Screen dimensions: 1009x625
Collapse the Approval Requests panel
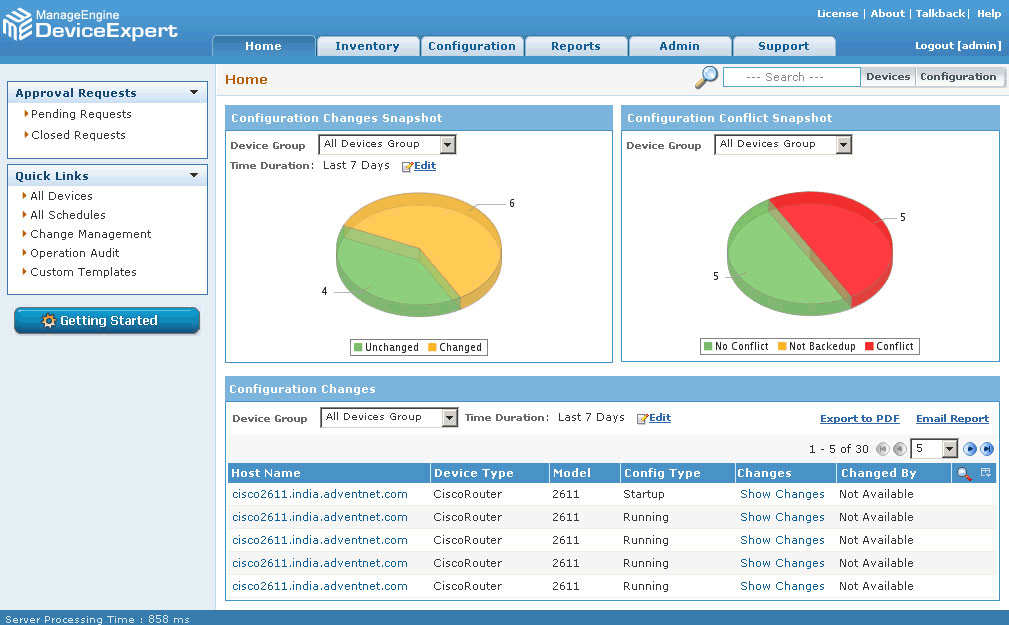point(194,93)
